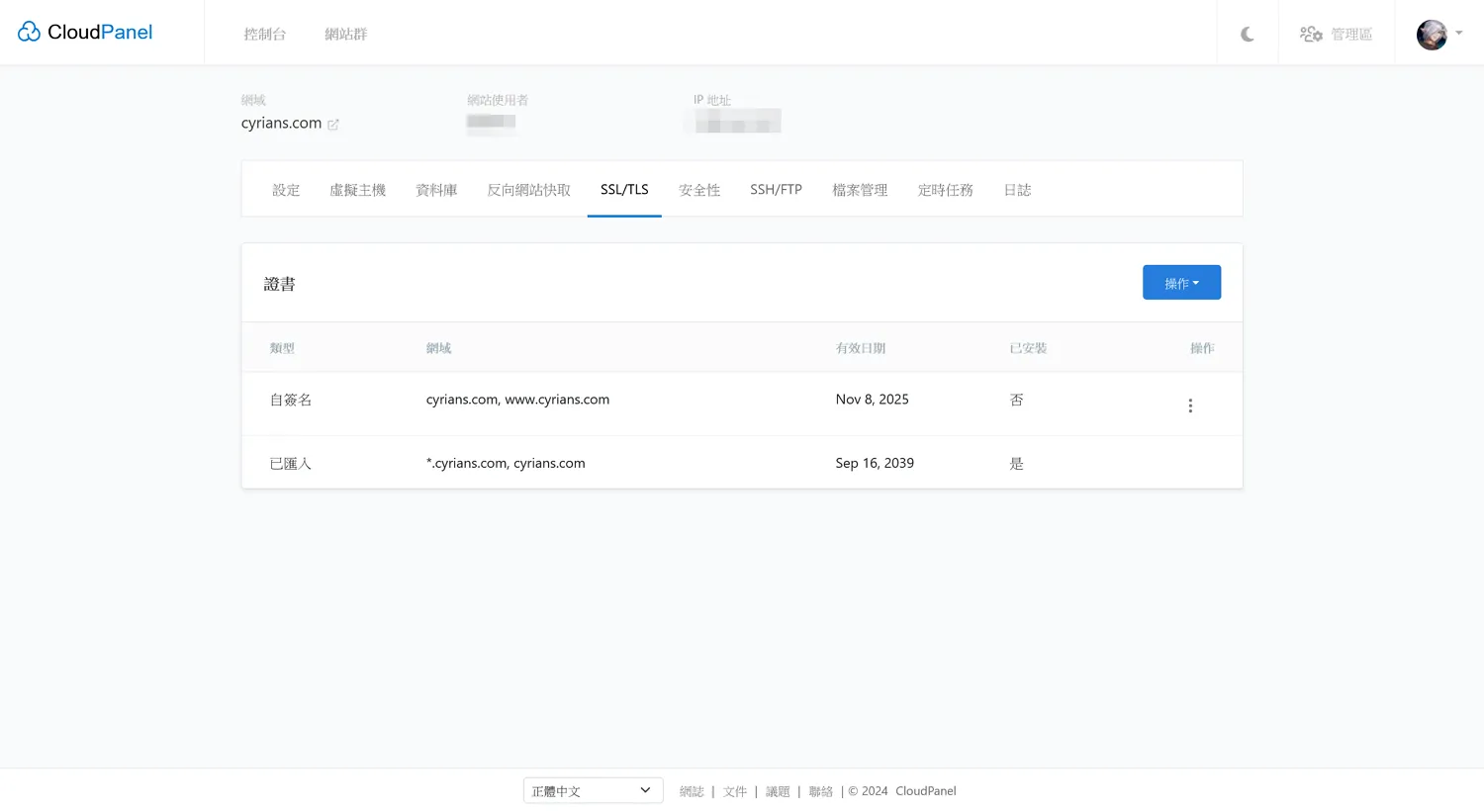
Task: Click the 聯絡 footer link
Action: pos(820,792)
